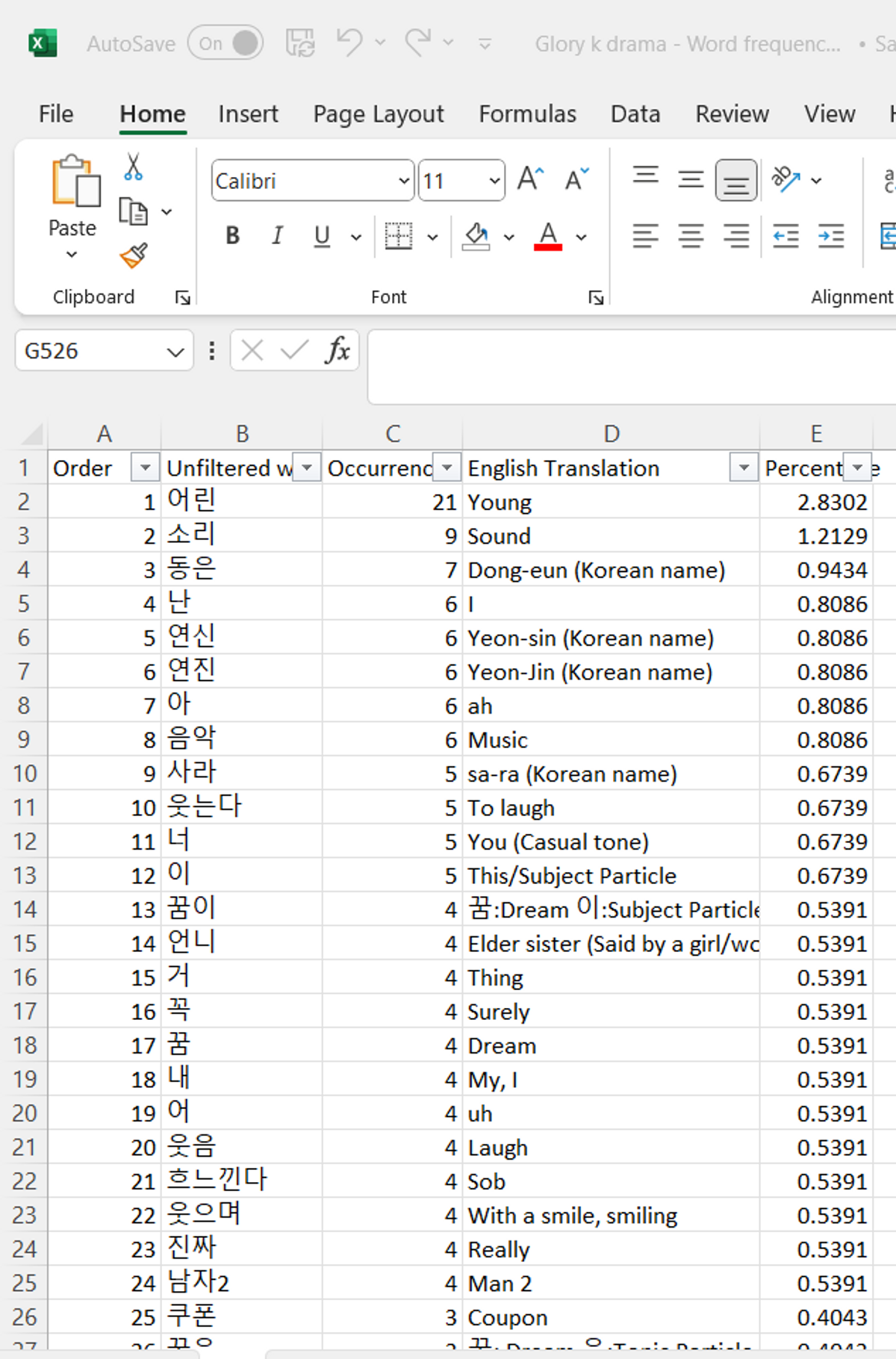Decrease font size with small A

coord(576,179)
